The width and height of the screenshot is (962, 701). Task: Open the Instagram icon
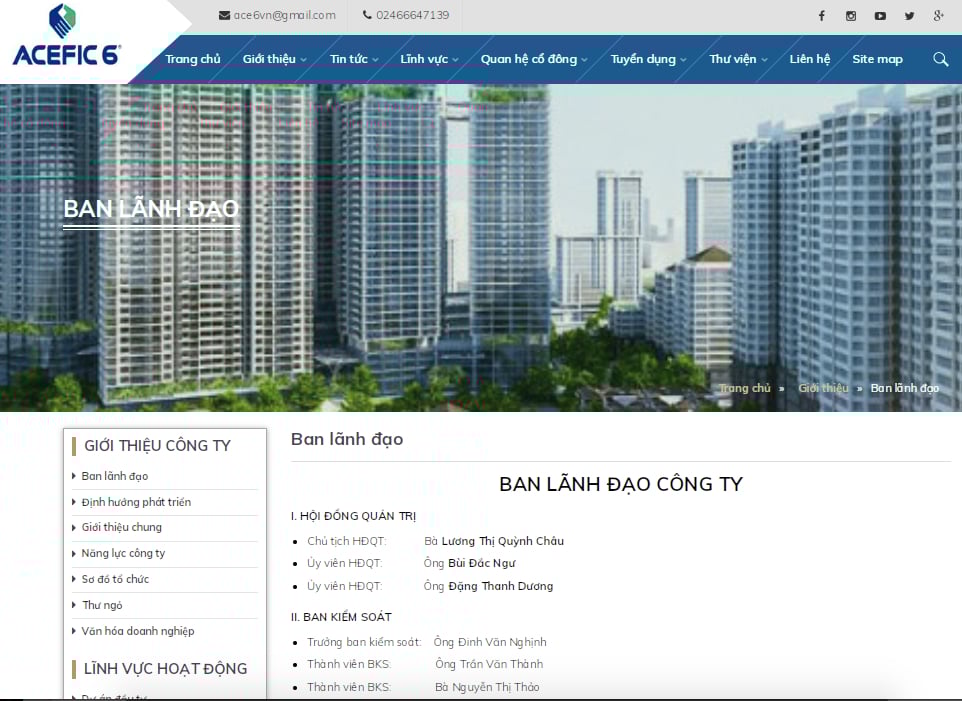point(851,15)
